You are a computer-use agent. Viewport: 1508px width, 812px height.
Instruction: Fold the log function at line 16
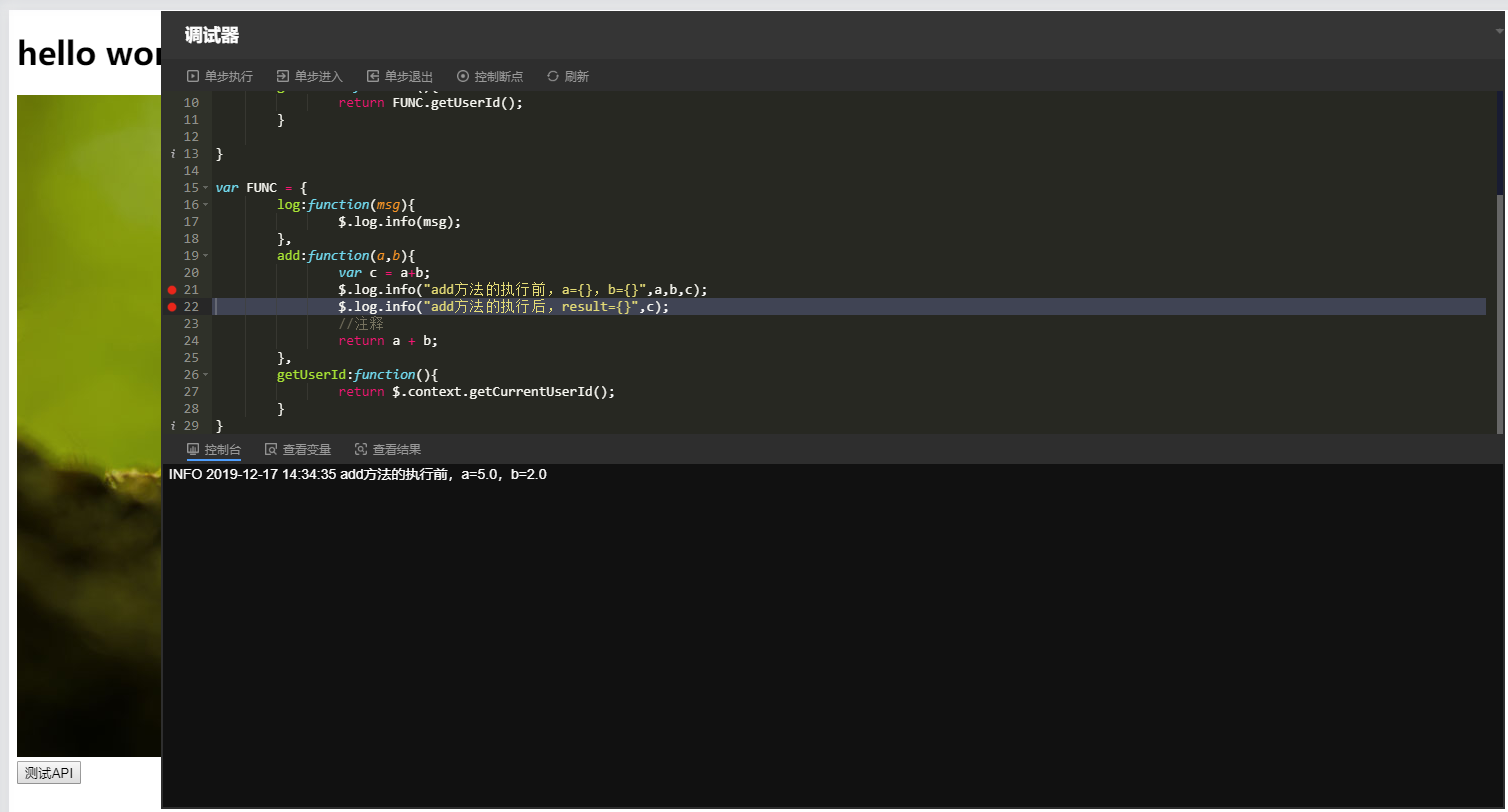coord(205,205)
